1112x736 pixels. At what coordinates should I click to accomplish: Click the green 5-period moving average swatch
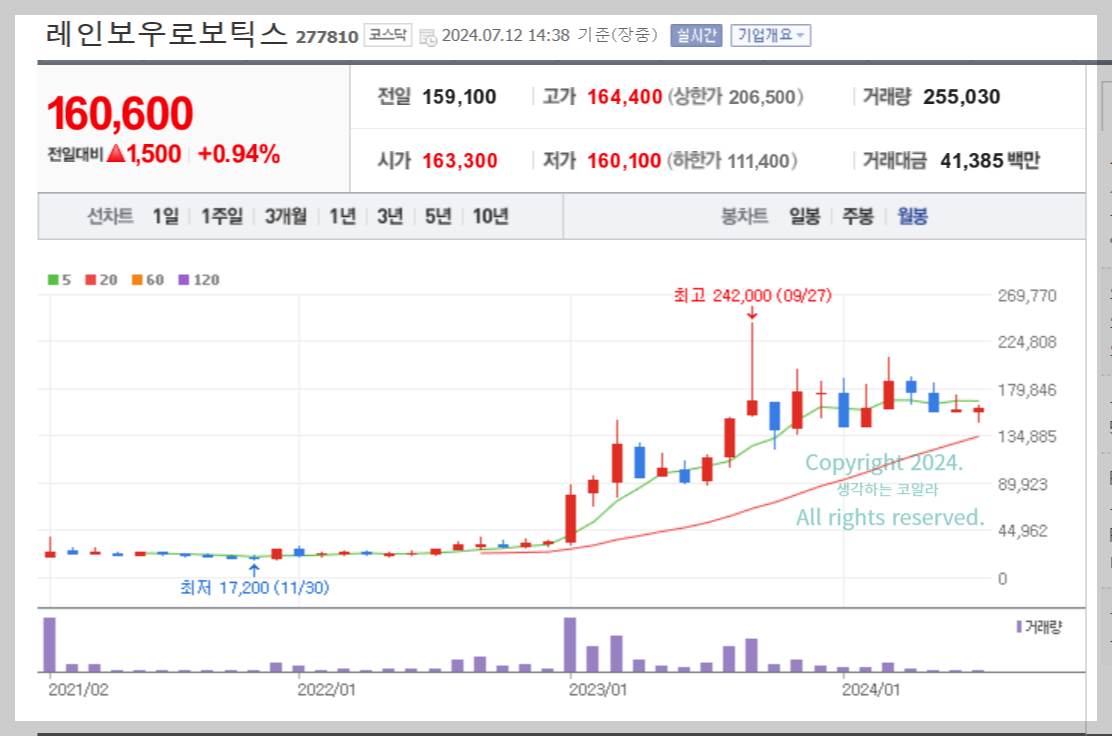[x=53, y=280]
